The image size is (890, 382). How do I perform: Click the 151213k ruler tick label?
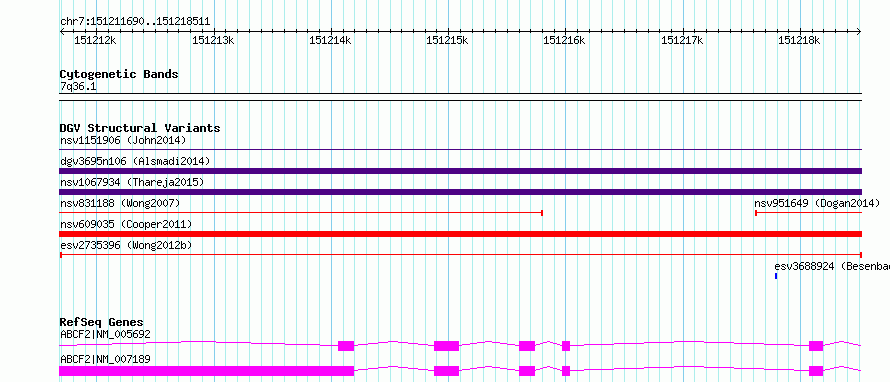pyautogui.click(x=213, y=41)
